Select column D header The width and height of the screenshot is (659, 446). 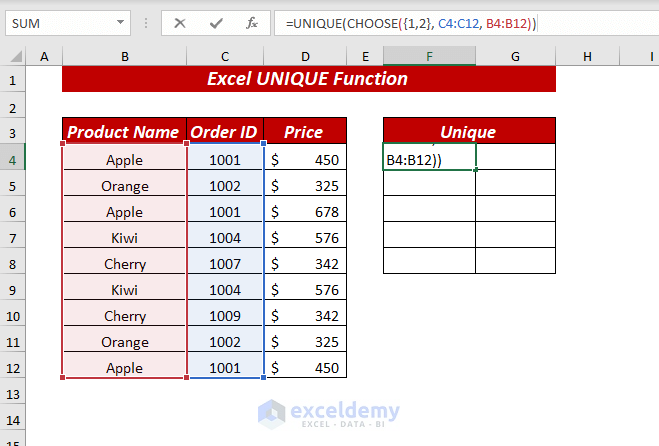305,56
